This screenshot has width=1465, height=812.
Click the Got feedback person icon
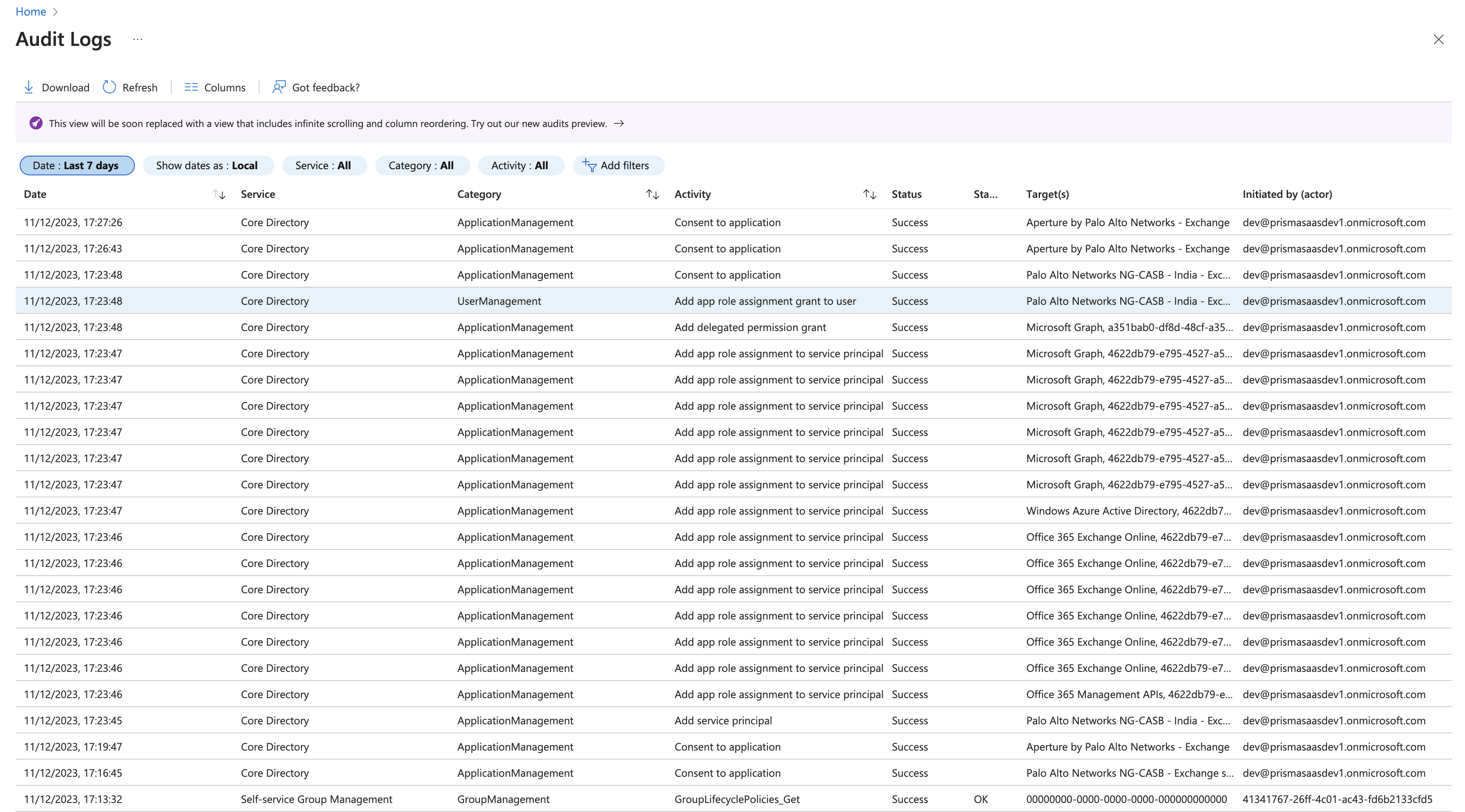(x=279, y=87)
